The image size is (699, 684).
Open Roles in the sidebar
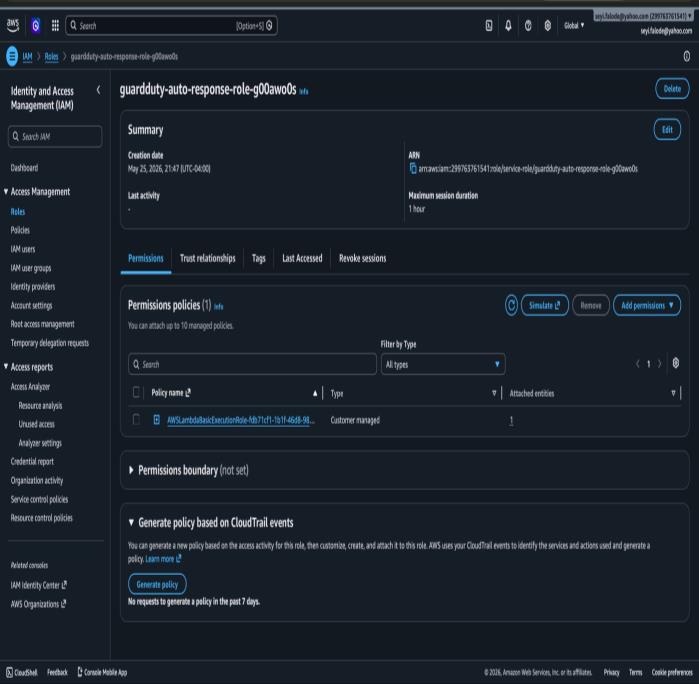(x=18, y=212)
